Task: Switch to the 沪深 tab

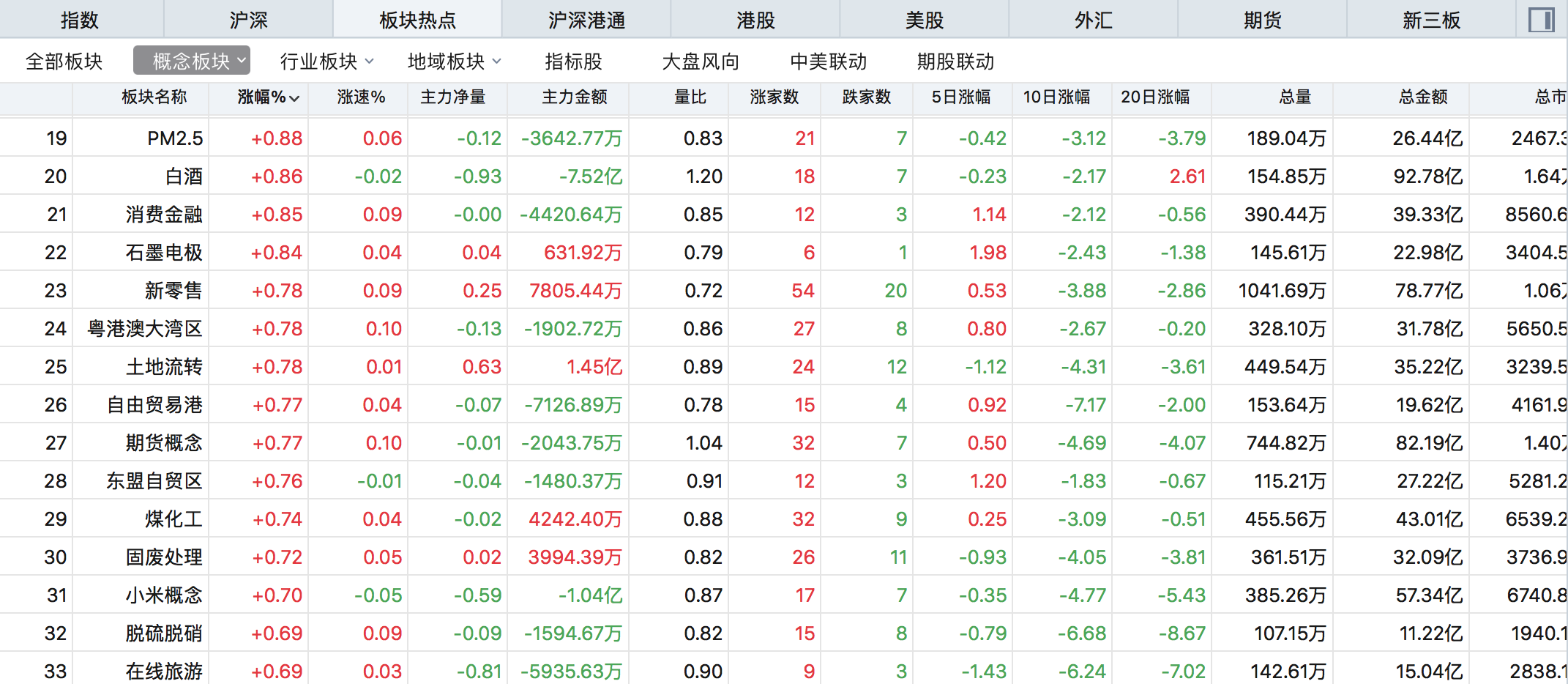Action: click(x=248, y=20)
